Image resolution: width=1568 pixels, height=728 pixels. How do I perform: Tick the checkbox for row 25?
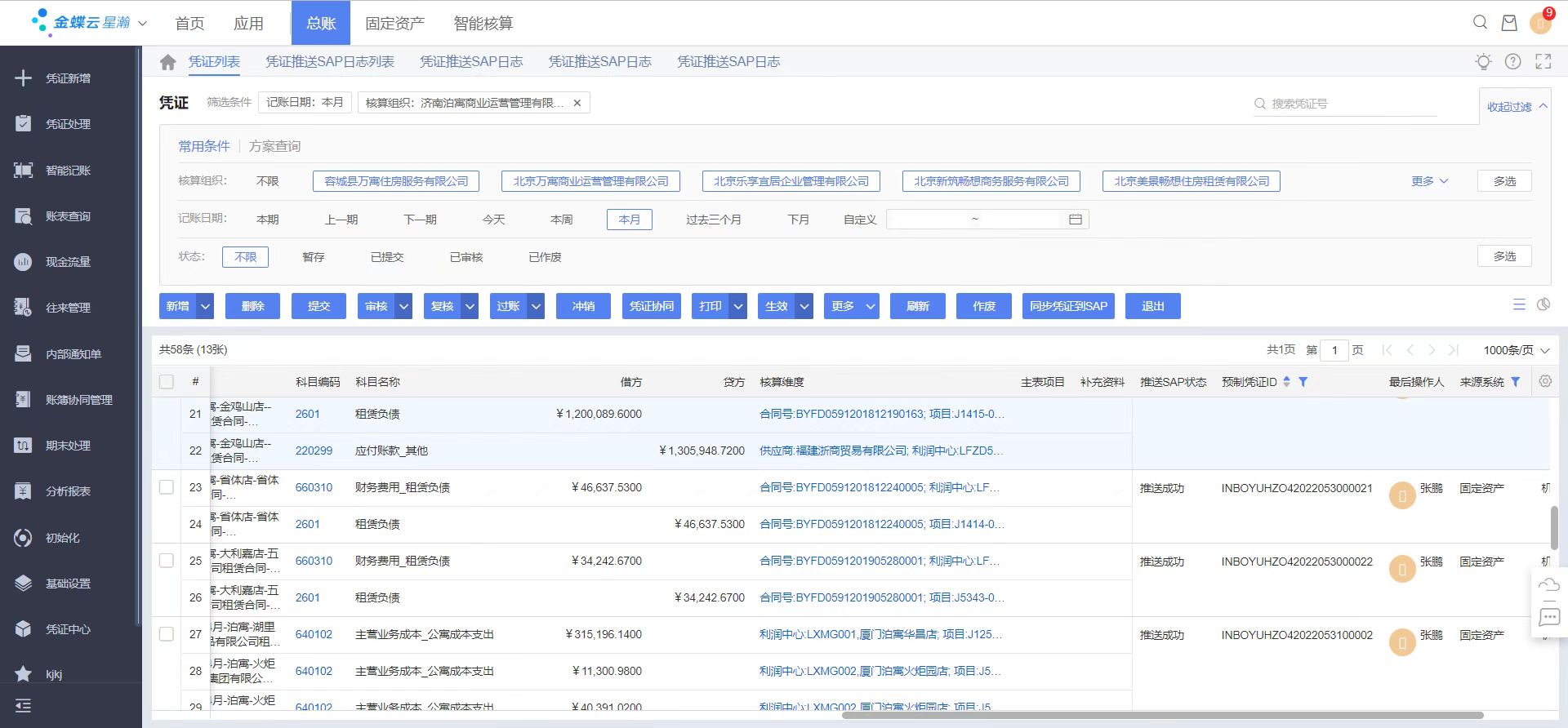tap(167, 561)
